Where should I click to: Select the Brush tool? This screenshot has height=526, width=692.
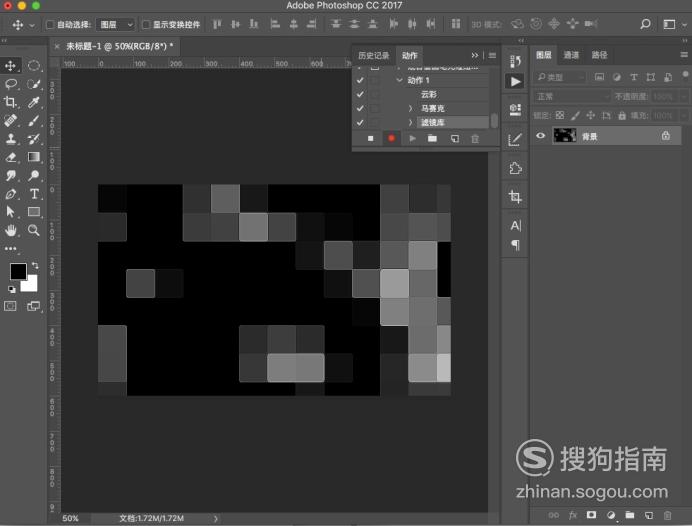34,120
